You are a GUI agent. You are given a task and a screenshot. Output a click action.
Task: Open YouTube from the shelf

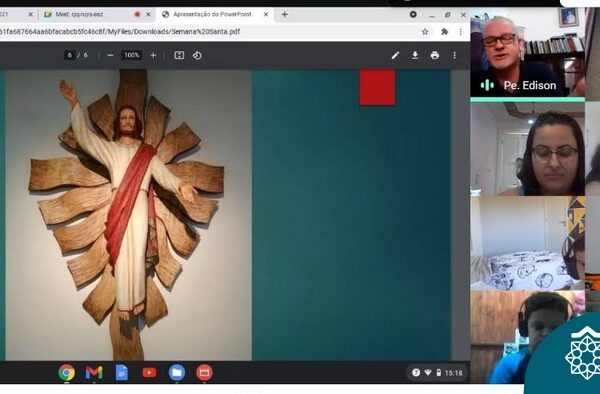click(149, 372)
